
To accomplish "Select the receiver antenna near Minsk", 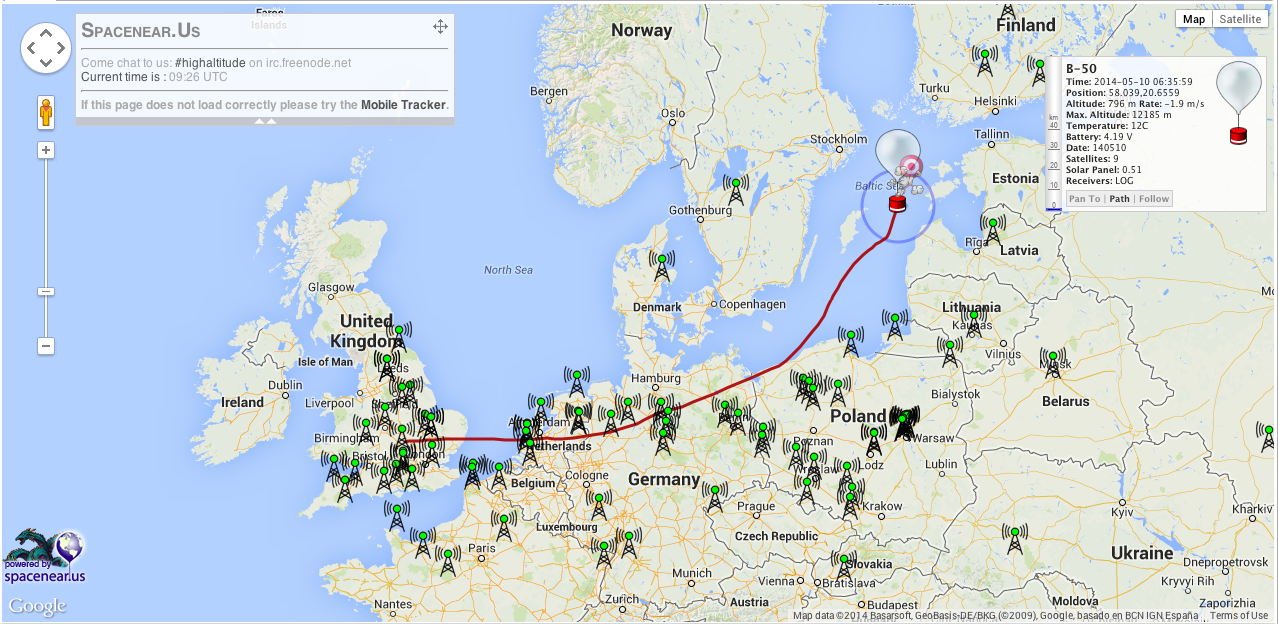I will (1052, 362).
